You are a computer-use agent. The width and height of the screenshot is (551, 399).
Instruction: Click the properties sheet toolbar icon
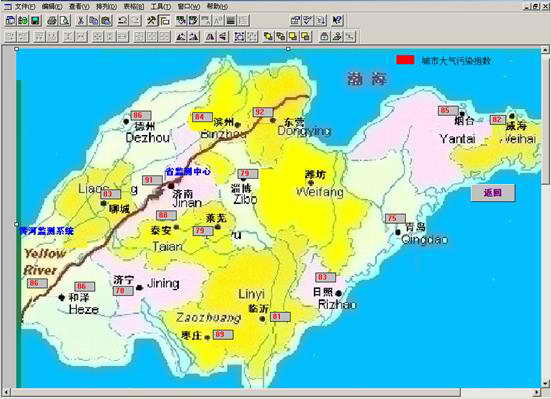click(x=296, y=20)
